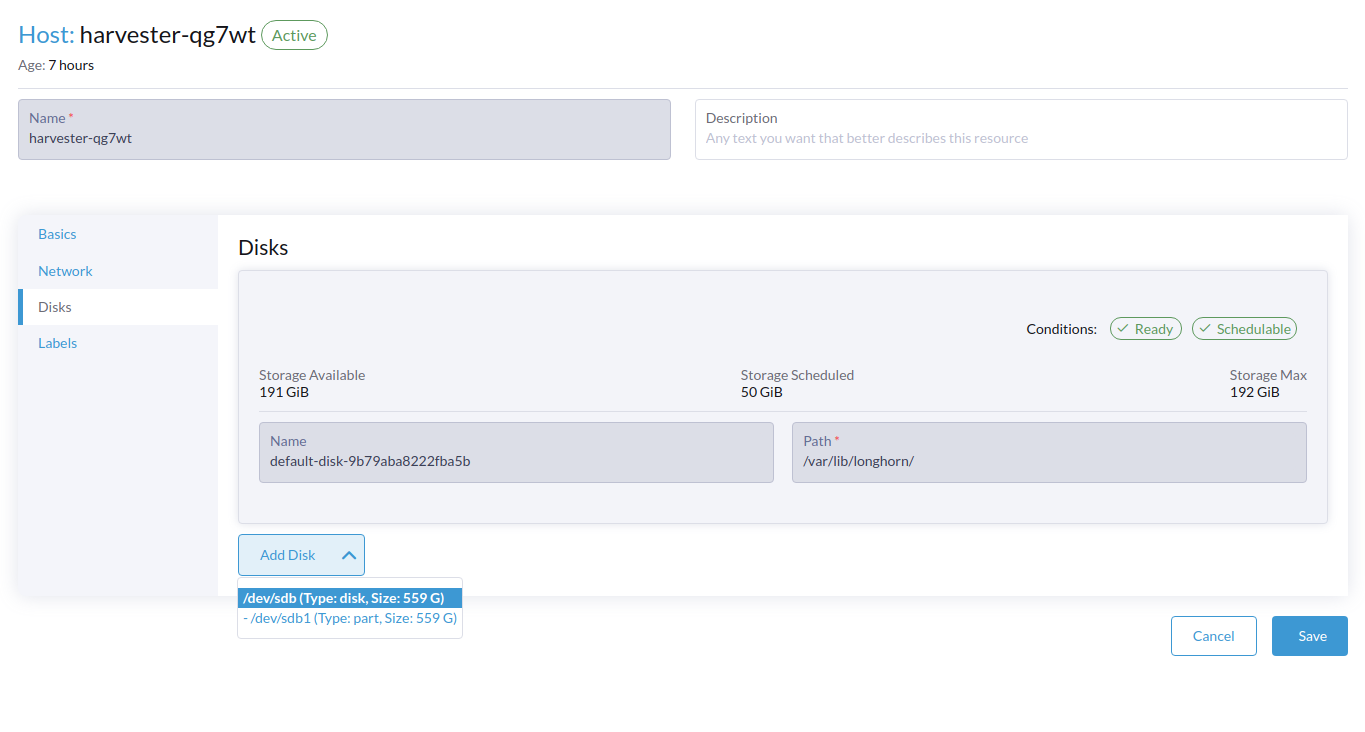Image resolution: width=1365 pixels, height=732 pixels.
Task: Click the chevron on the Add Disk button
Action: 348,554
